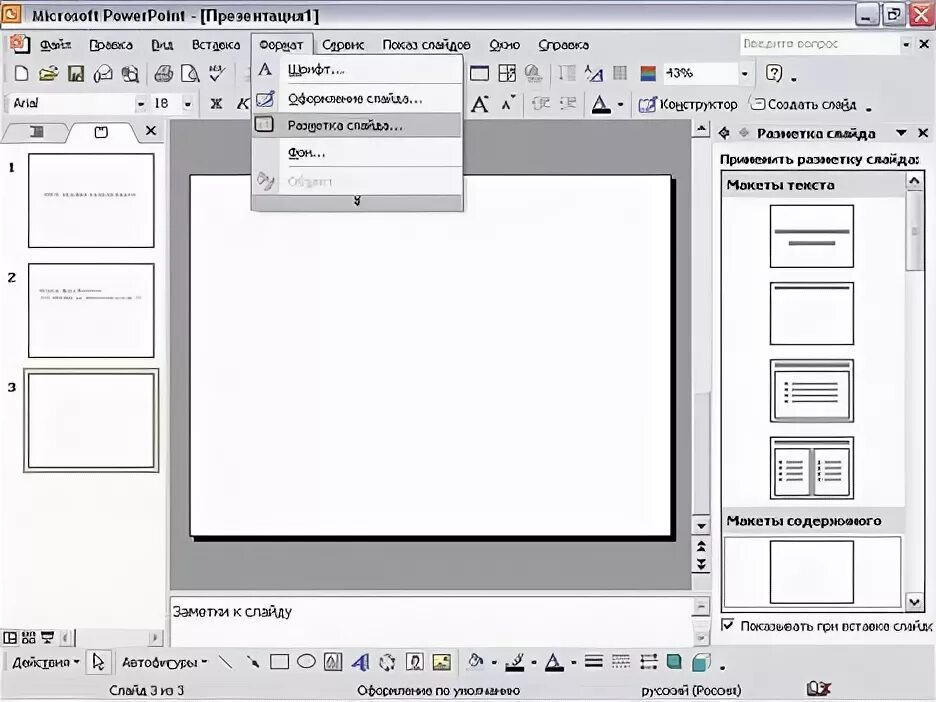The image size is (936, 702).
Task: Click the Dash Style icon
Action: [621, 661]
